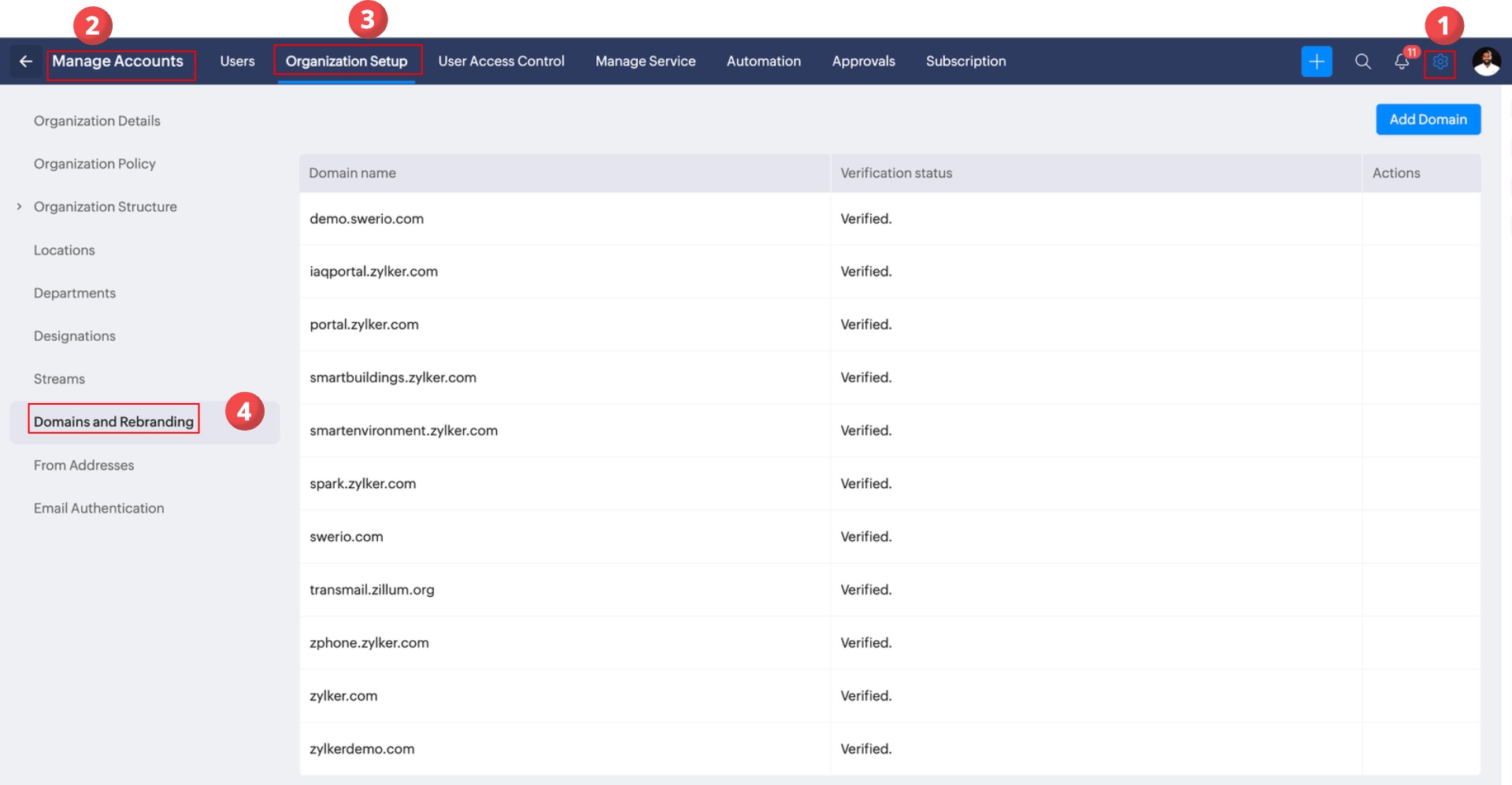The height and width of the screenshot is (785, 1512).
Task: Select the Organization Setup tab
Action: click(346, 61)
